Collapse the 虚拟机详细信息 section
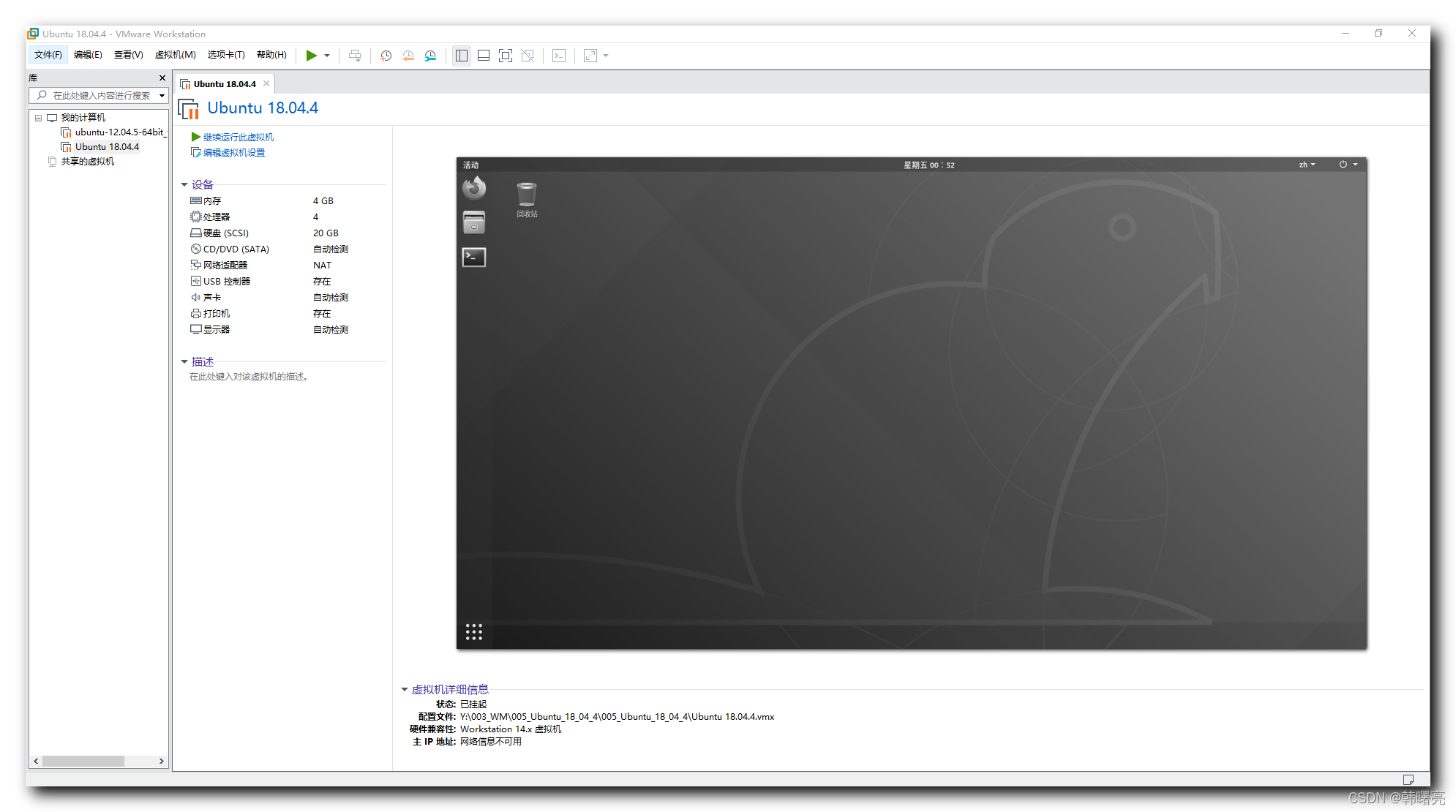Image resolution: width=1456 pixels, height=812 pixels. pos(405,690)
